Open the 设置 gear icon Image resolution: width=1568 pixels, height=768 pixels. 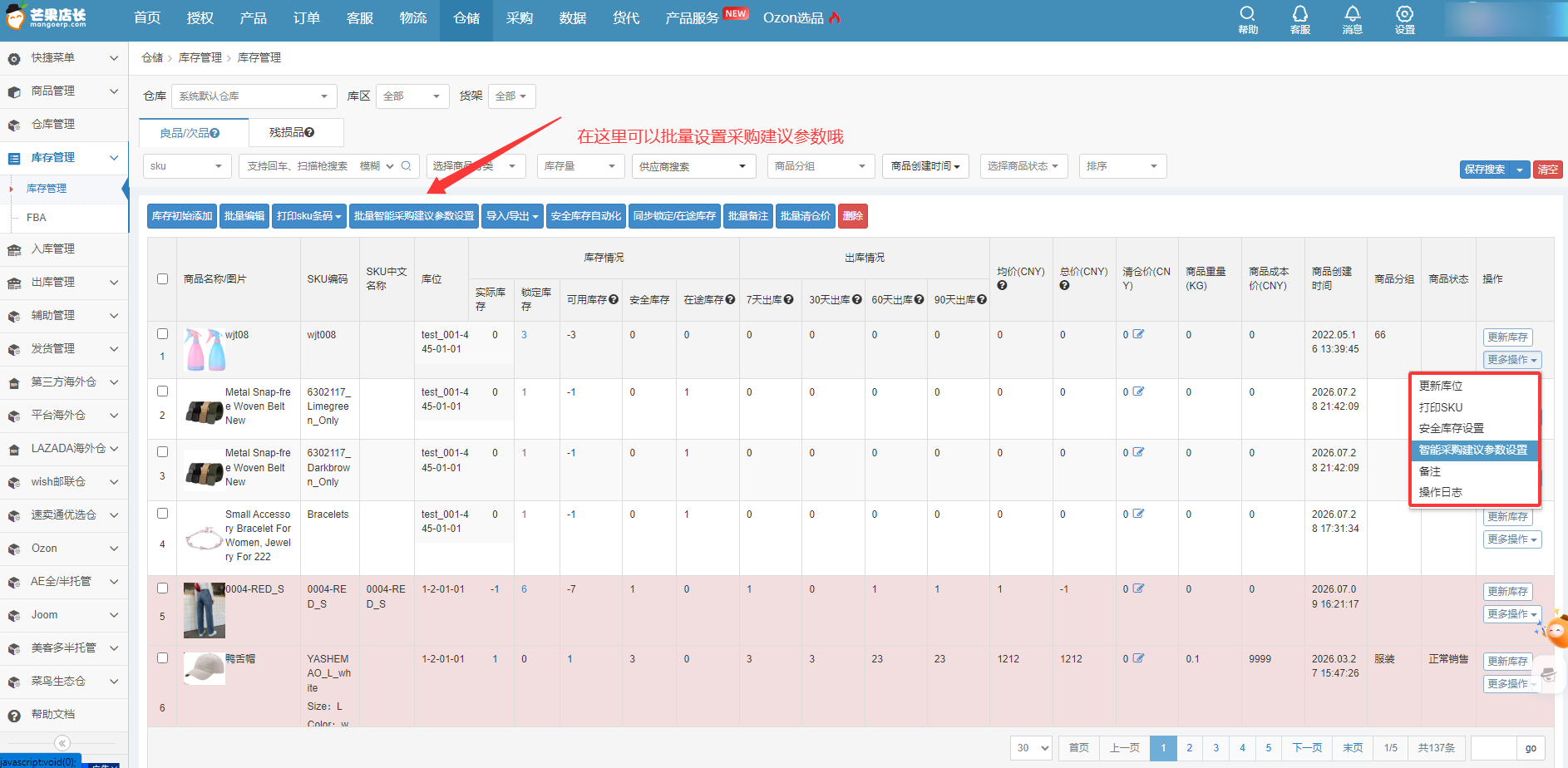point(1405,13)
